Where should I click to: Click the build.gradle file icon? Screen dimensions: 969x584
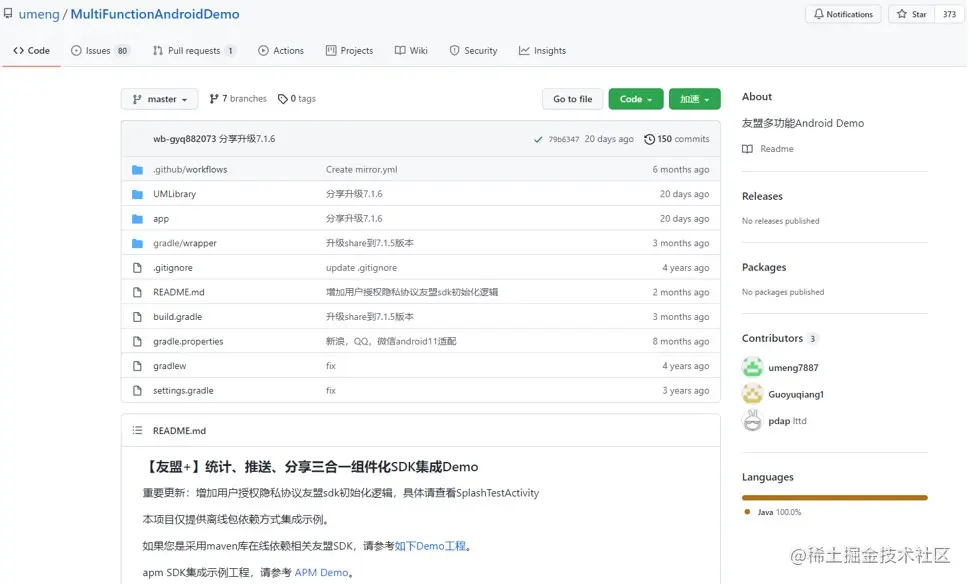[137, 317]
